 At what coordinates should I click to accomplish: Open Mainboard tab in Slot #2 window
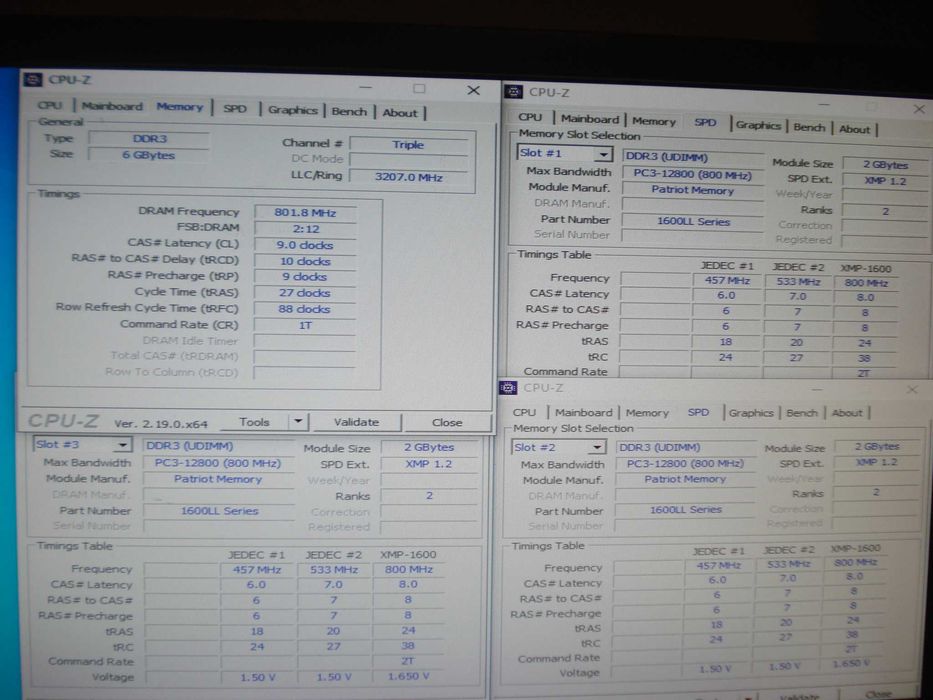coord(583,412)
